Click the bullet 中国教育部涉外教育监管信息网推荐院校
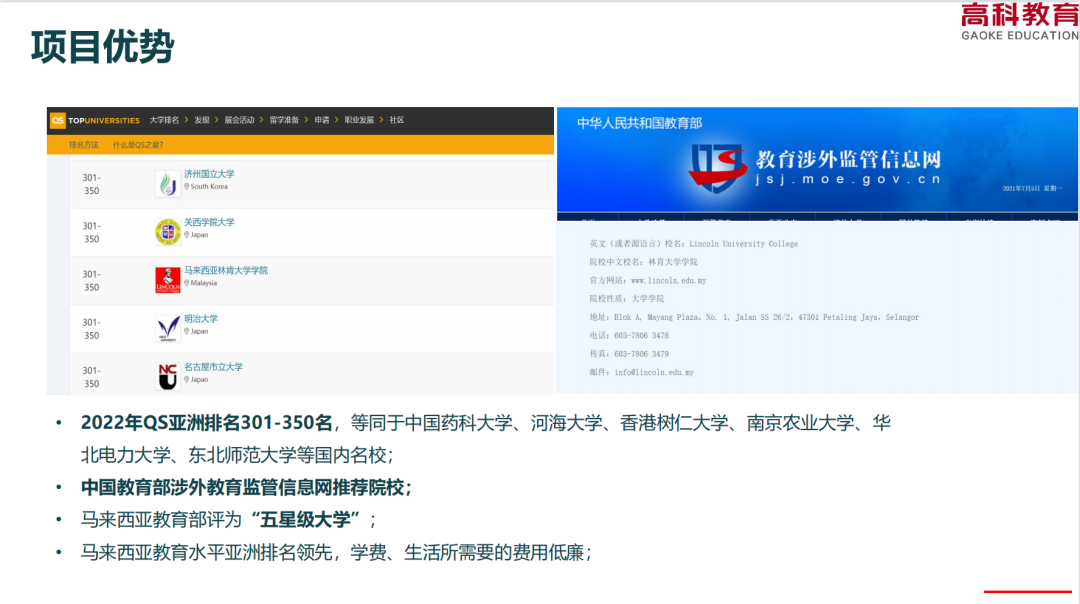1080x604 pixels. tap(246, 488)
